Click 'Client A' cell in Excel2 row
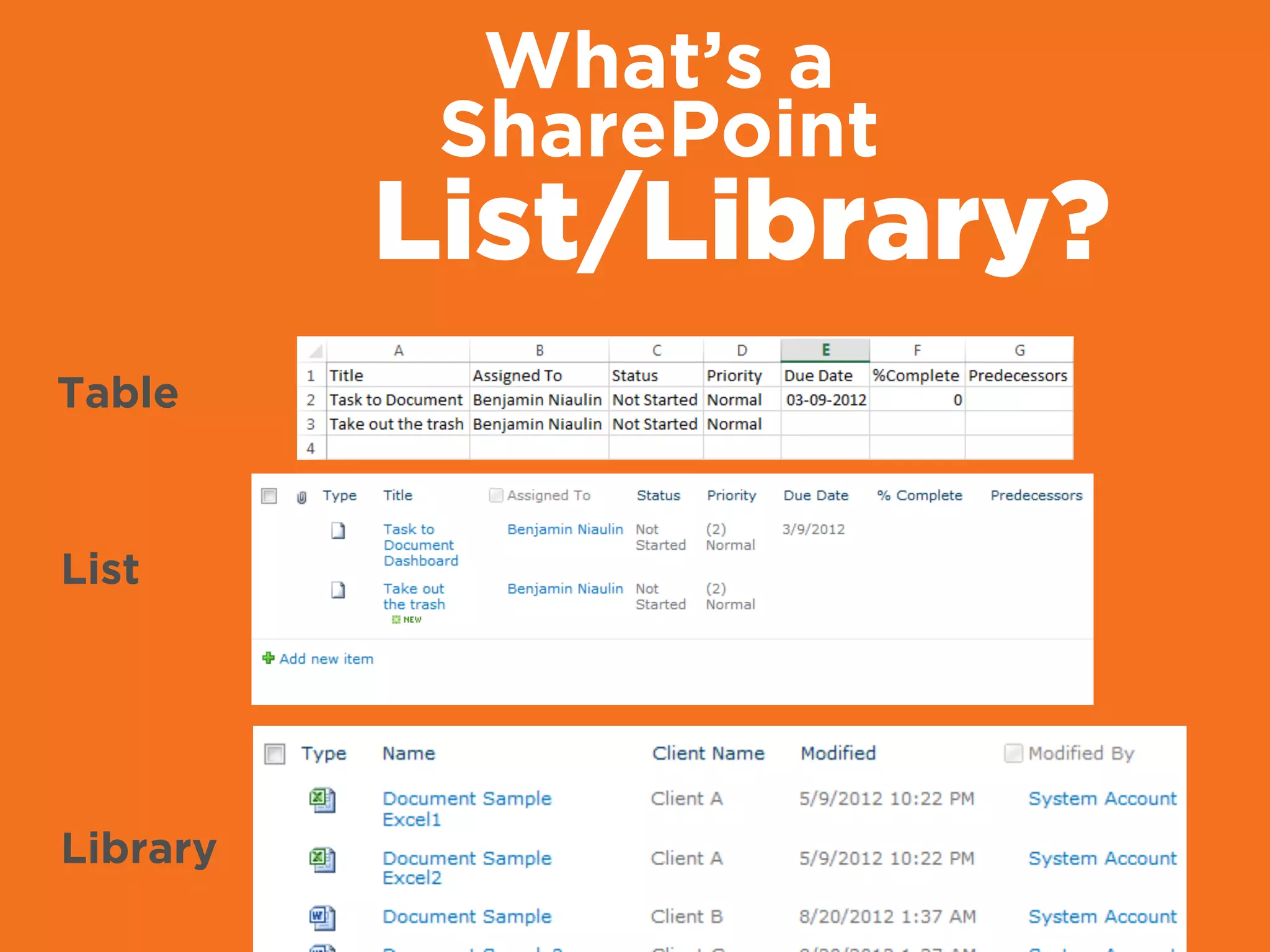The image size is (1270, 952). pyautogui.click(x=686, y=858)
